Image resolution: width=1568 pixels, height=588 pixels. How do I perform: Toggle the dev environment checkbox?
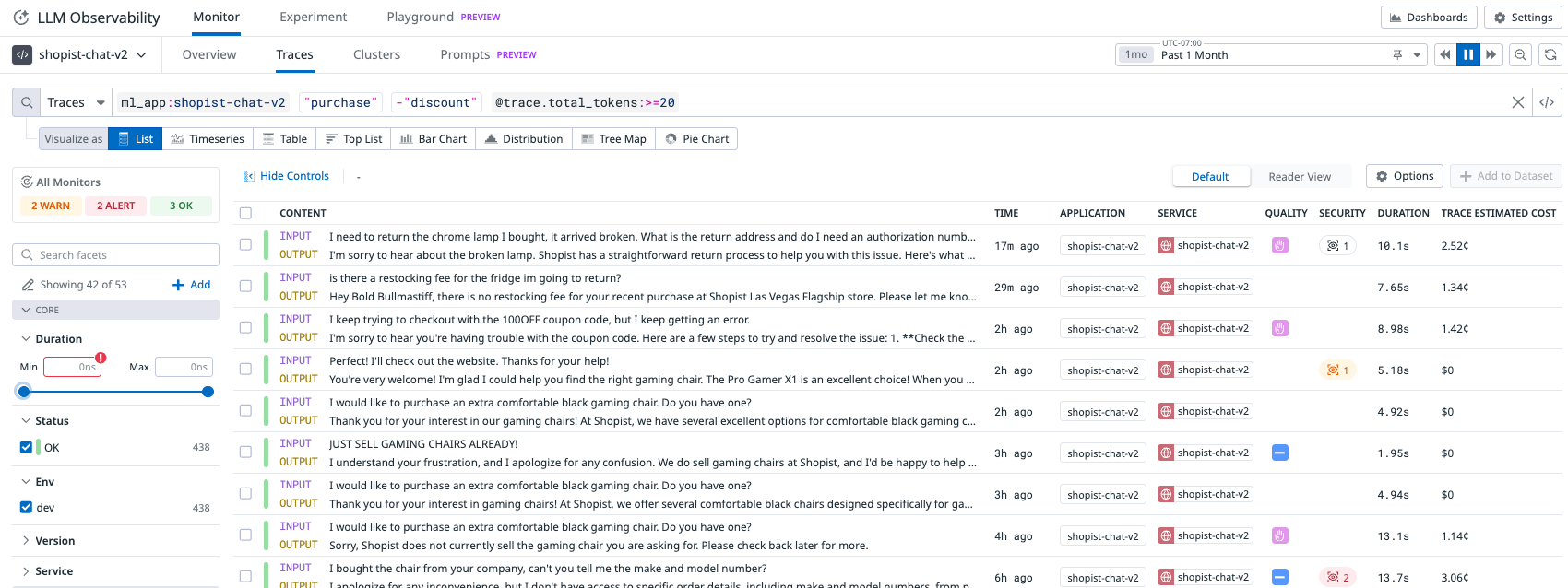point(26,508)
